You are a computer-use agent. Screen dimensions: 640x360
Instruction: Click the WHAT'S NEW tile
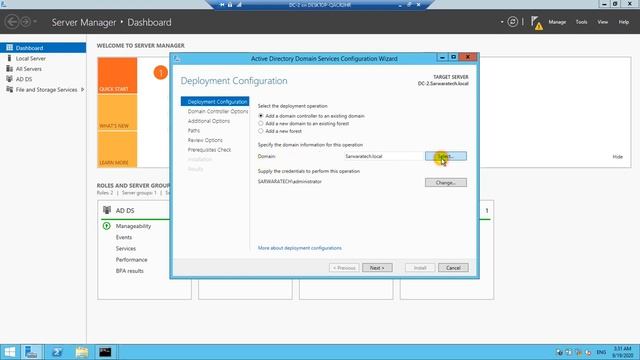(x=117, y=112)
